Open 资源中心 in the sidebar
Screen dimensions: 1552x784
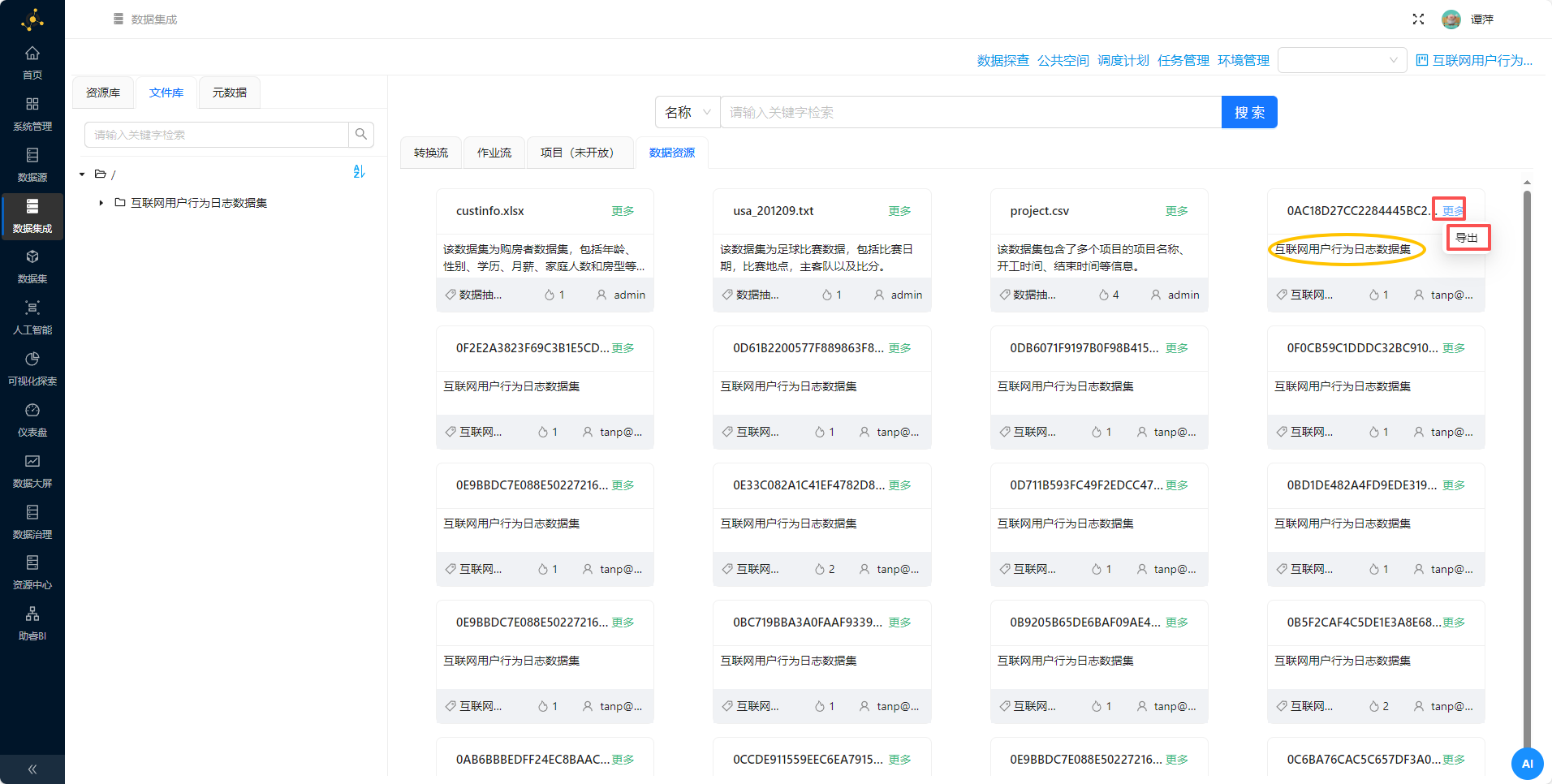click(x=32, y=572)
